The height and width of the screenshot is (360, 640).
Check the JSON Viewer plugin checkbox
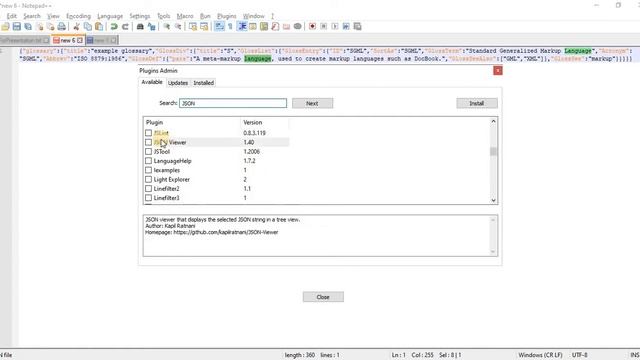point(149,142)
